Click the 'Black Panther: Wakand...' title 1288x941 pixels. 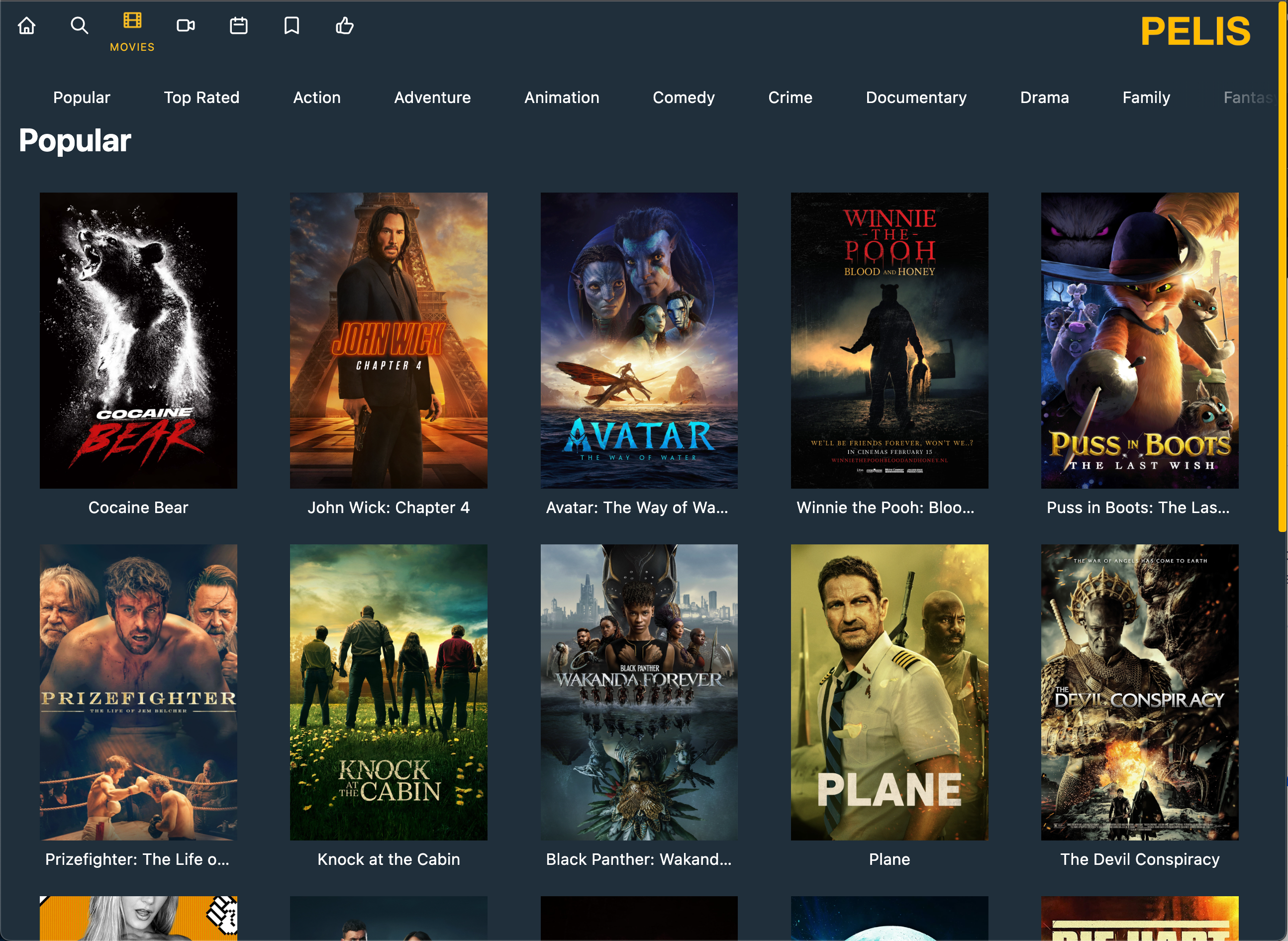click(638, 859)
